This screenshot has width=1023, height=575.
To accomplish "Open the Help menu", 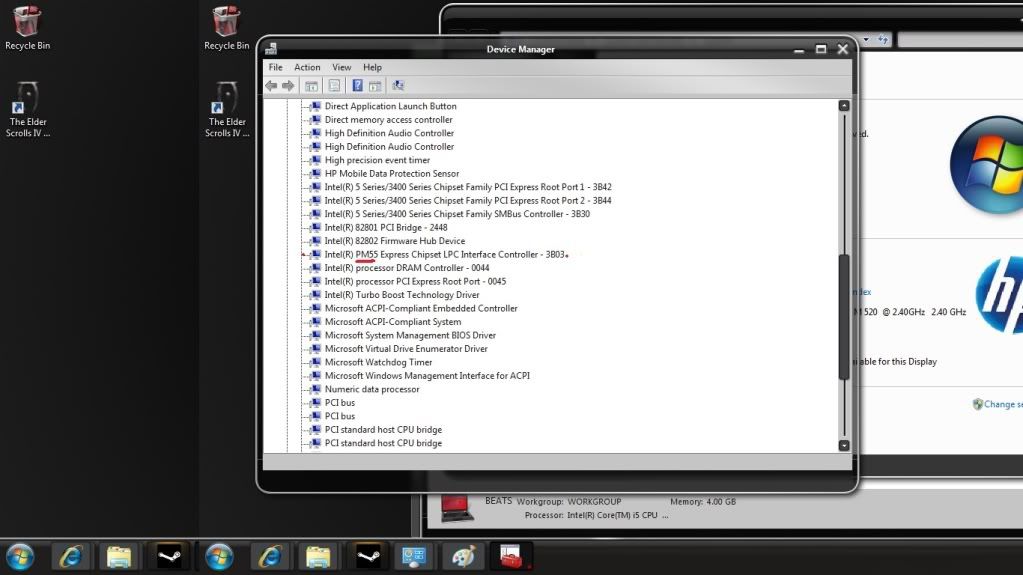I will [372, 67].
